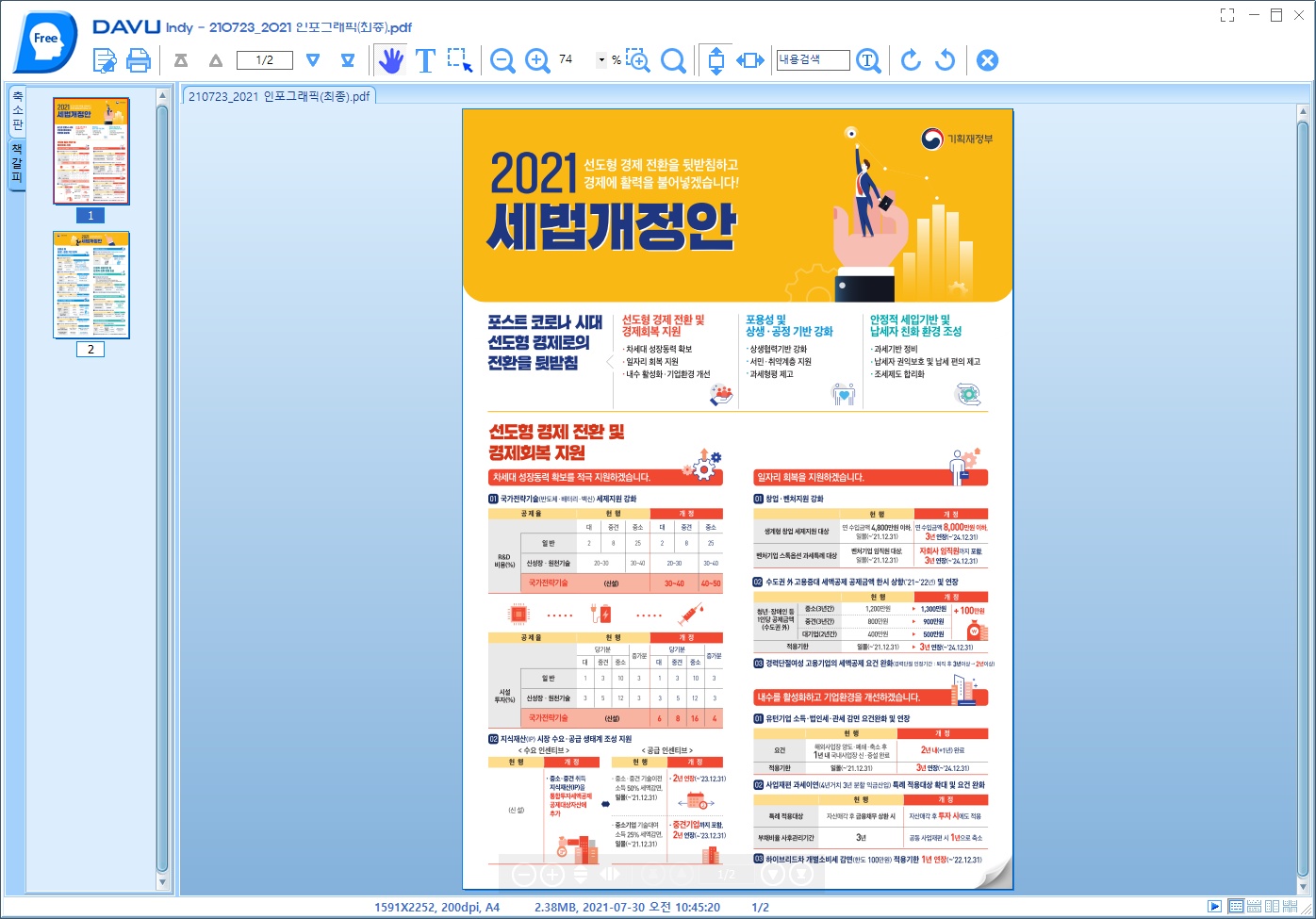The height and width of the screenshot is (919, 1316).
Task: Open the zoom percentage dropdown
Action: [x=601, y=60]
